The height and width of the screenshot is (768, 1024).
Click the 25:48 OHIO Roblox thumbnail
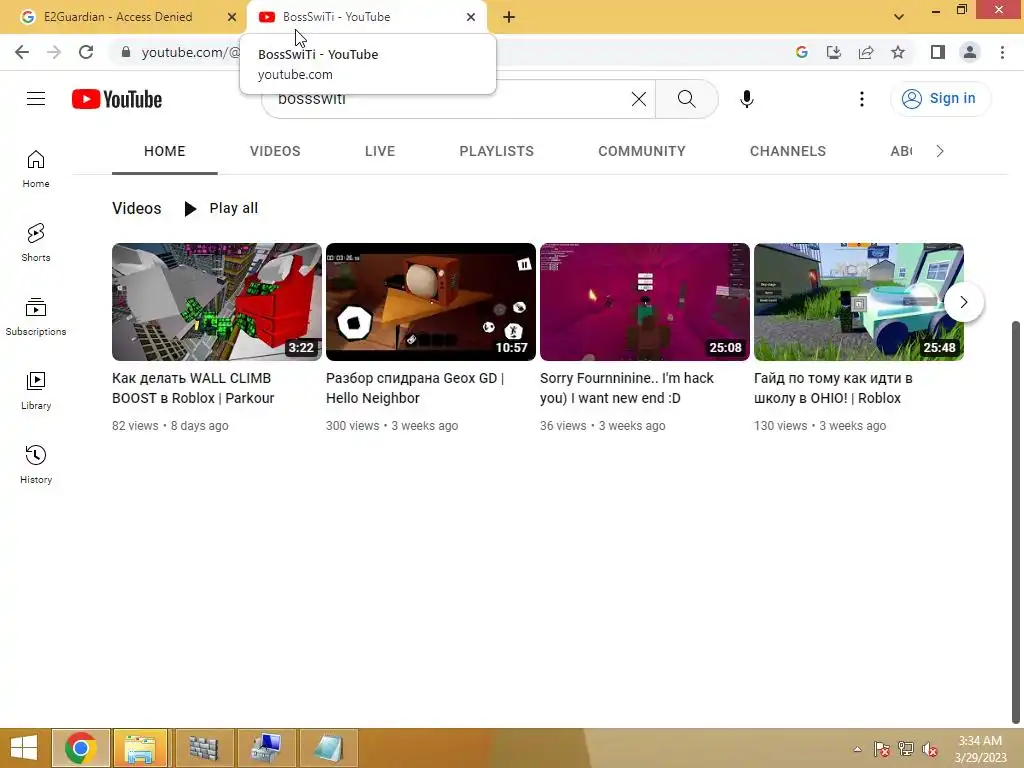pyautogui.click(x=859, y=302)
